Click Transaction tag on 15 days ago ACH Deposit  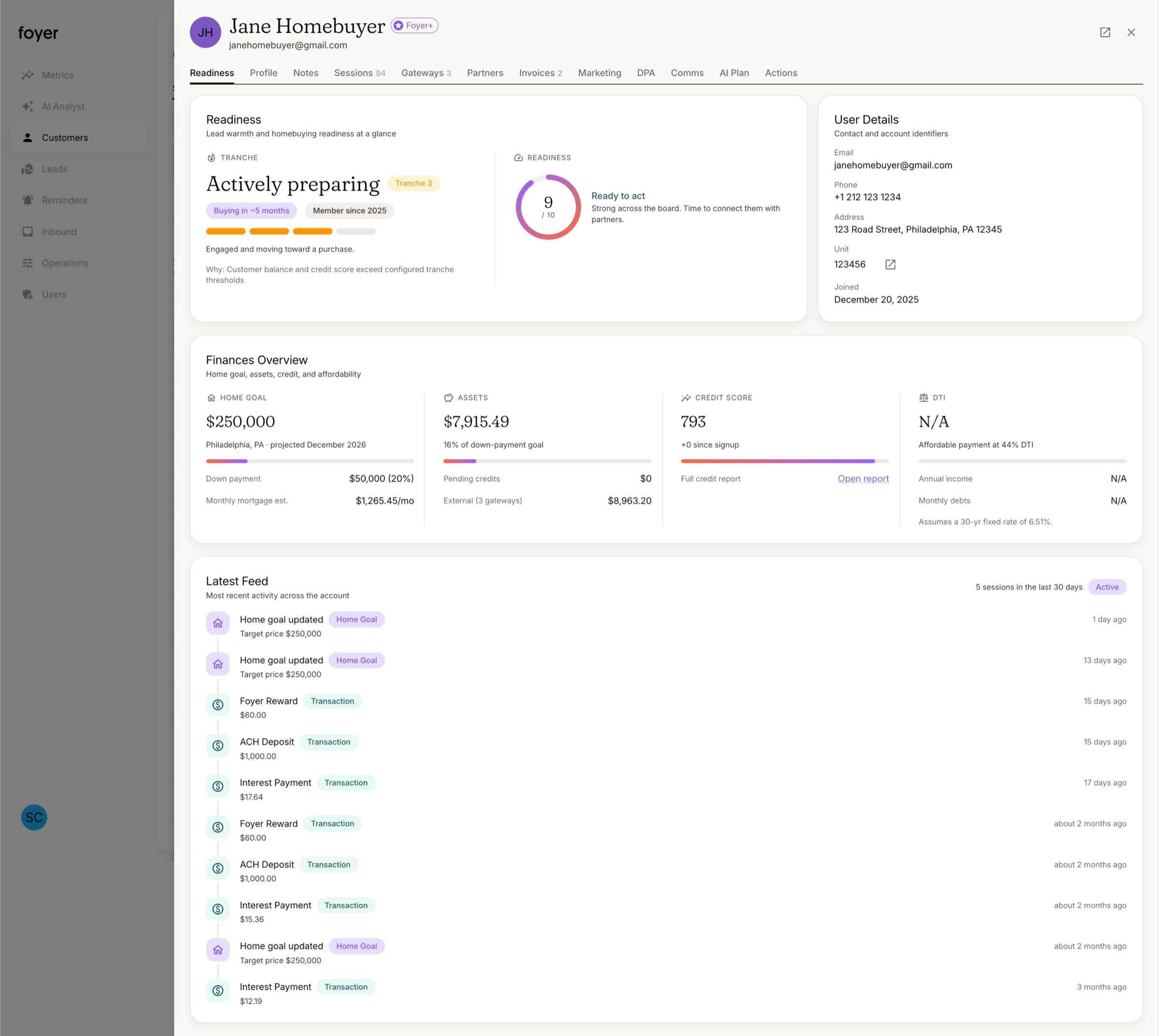(328, 742)
